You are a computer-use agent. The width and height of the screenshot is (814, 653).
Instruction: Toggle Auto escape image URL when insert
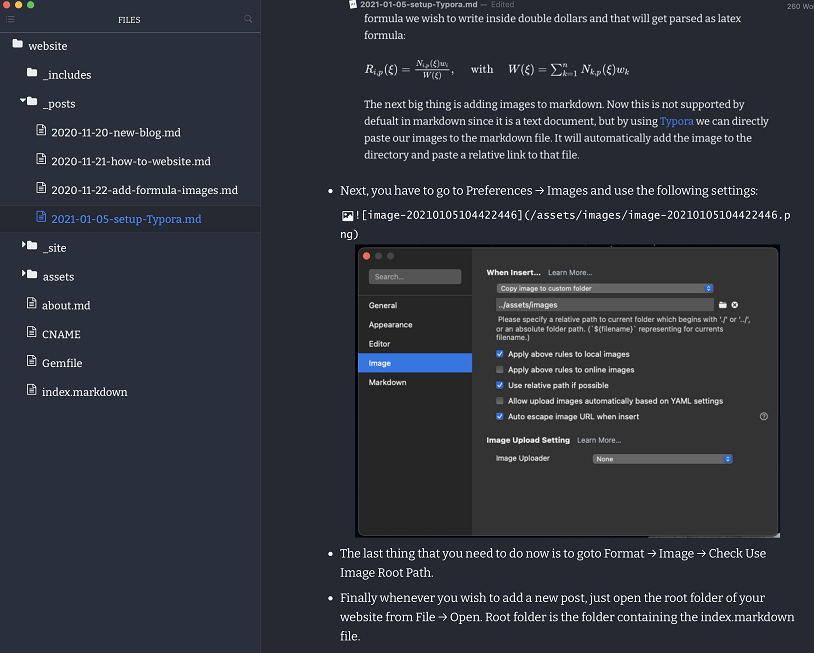pyautogui.click(x=500, y=416)
